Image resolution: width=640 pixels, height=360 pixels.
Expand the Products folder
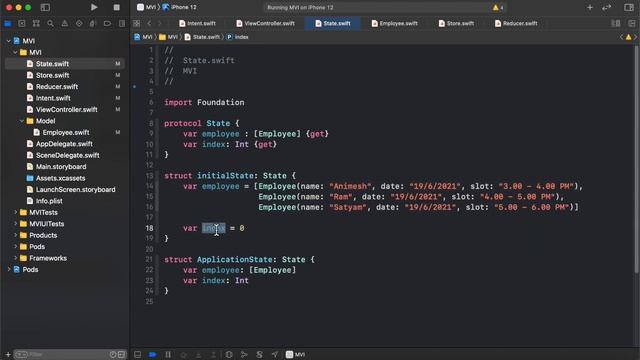[x=15, y=235]
